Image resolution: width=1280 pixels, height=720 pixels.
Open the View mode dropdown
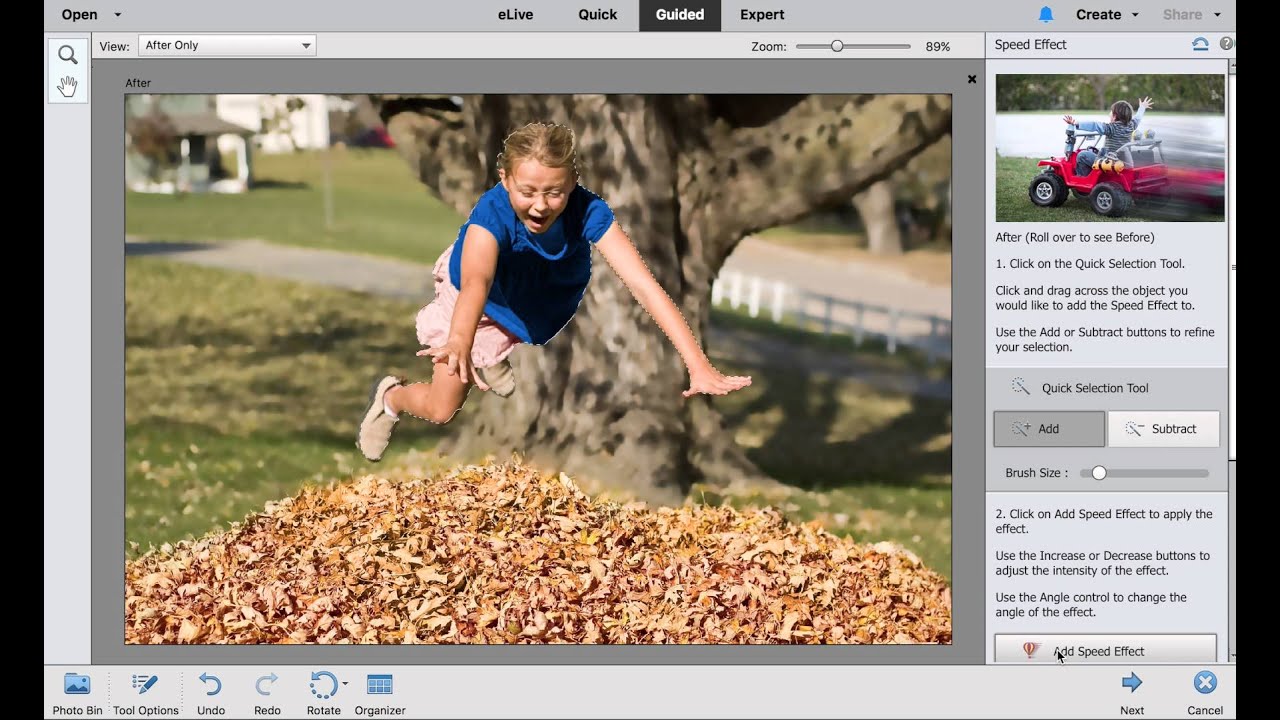tap(227, 45)
